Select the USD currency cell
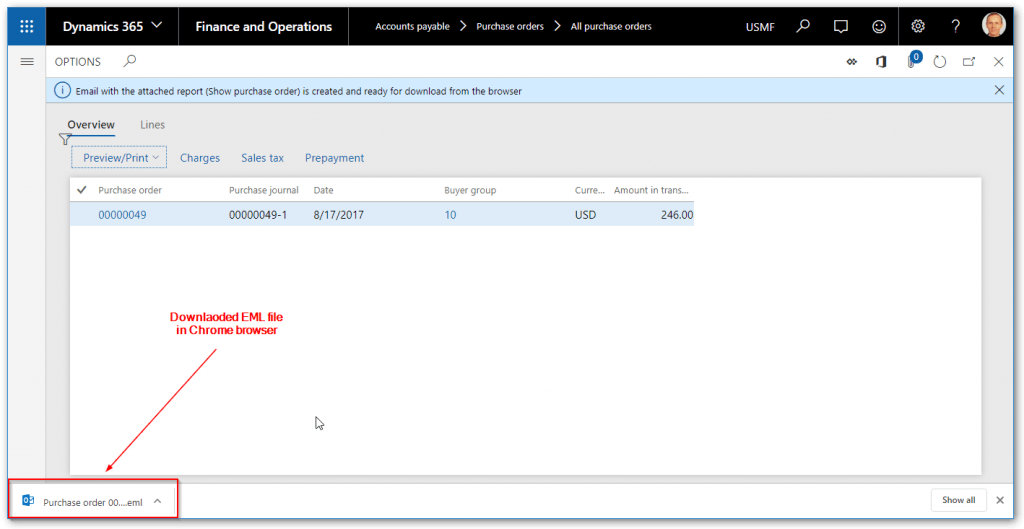1024x529 pixels. [x=585, y=214]
